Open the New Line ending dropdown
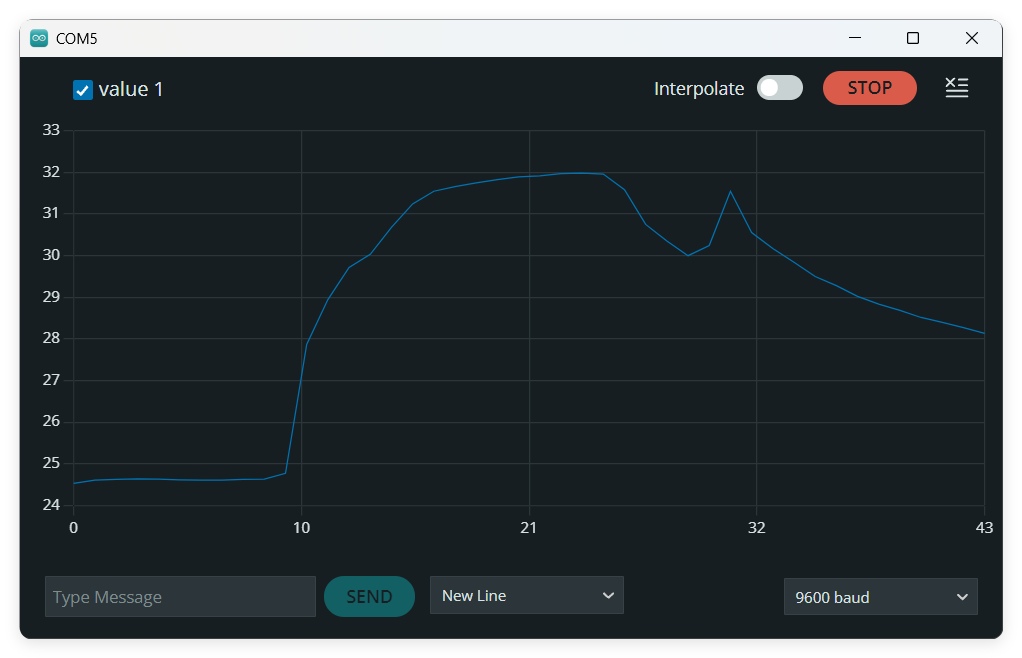Viewport: 1022px width, 658px height. [x=526, y=595]
